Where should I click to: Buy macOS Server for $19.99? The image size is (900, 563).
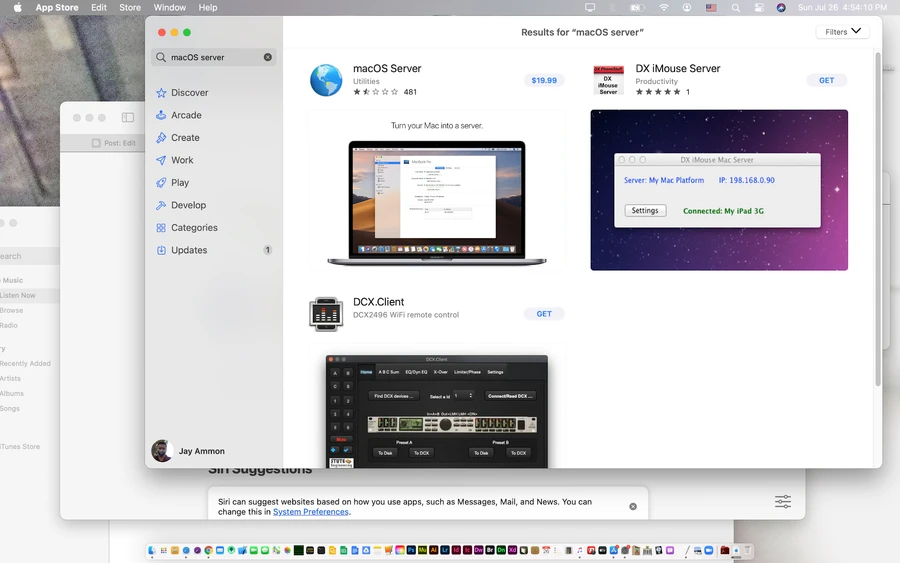click(x=544, y=80)
